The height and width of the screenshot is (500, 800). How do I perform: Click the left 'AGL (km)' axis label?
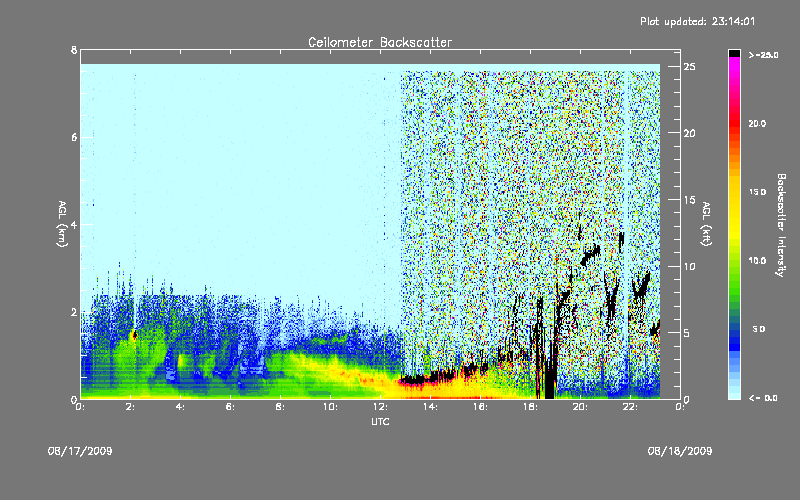click(x=62, y=224)
